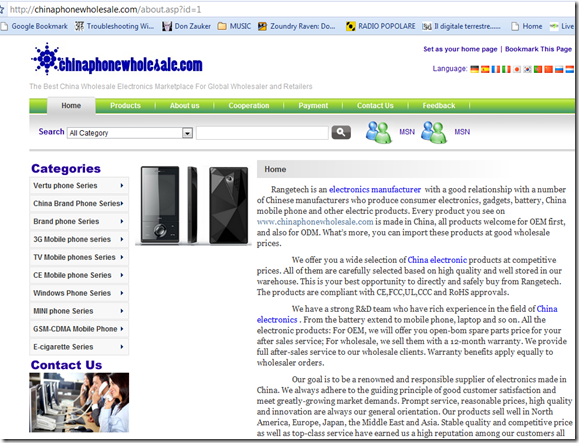The width and height of the screenshot is (579, 443).
Task: Open the Home bookmark in bookmarks bar
Action: (x=527, y=26)
